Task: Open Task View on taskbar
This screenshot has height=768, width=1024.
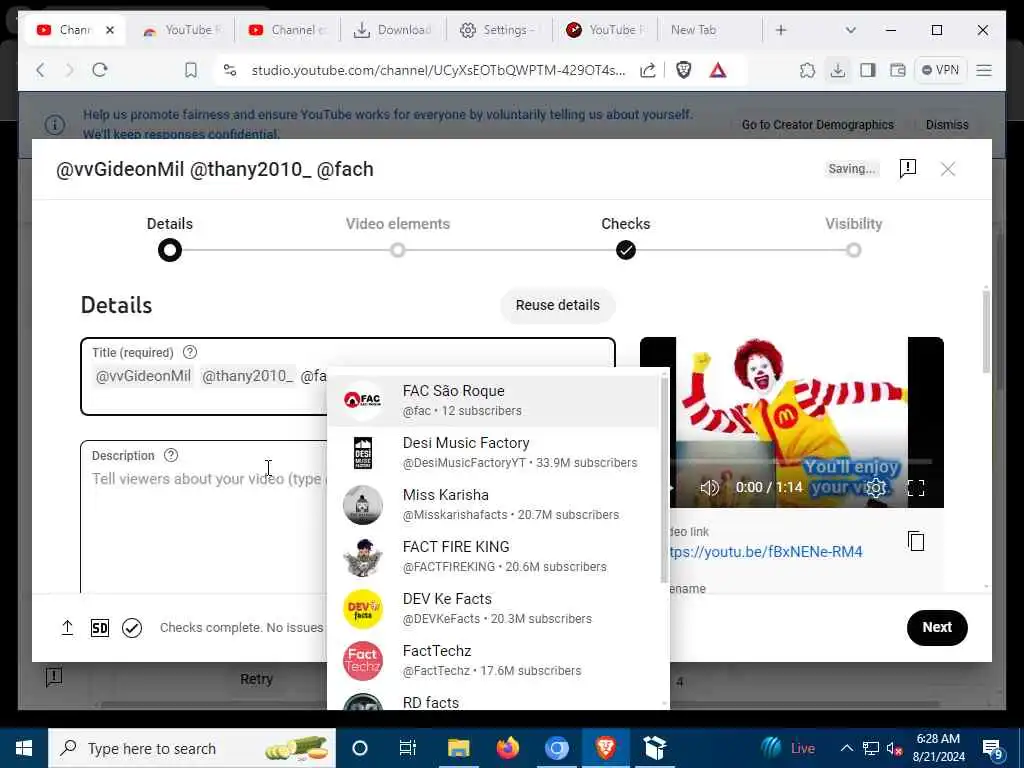Action: point(408,748)
